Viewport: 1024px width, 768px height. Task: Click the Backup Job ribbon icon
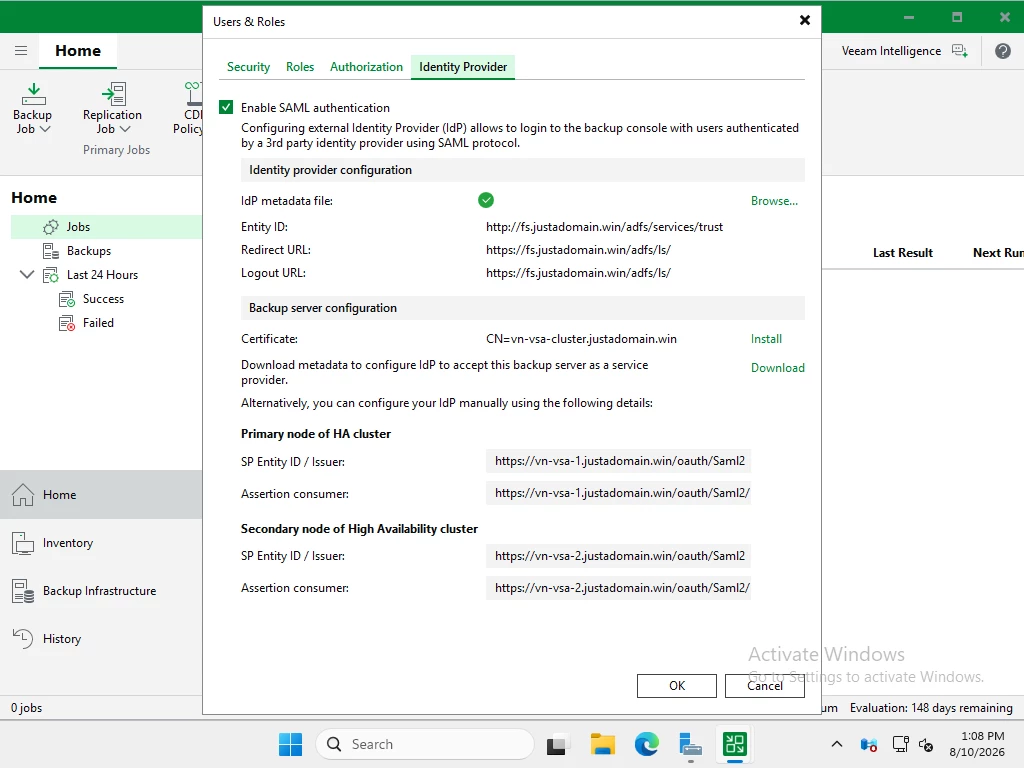33,94
